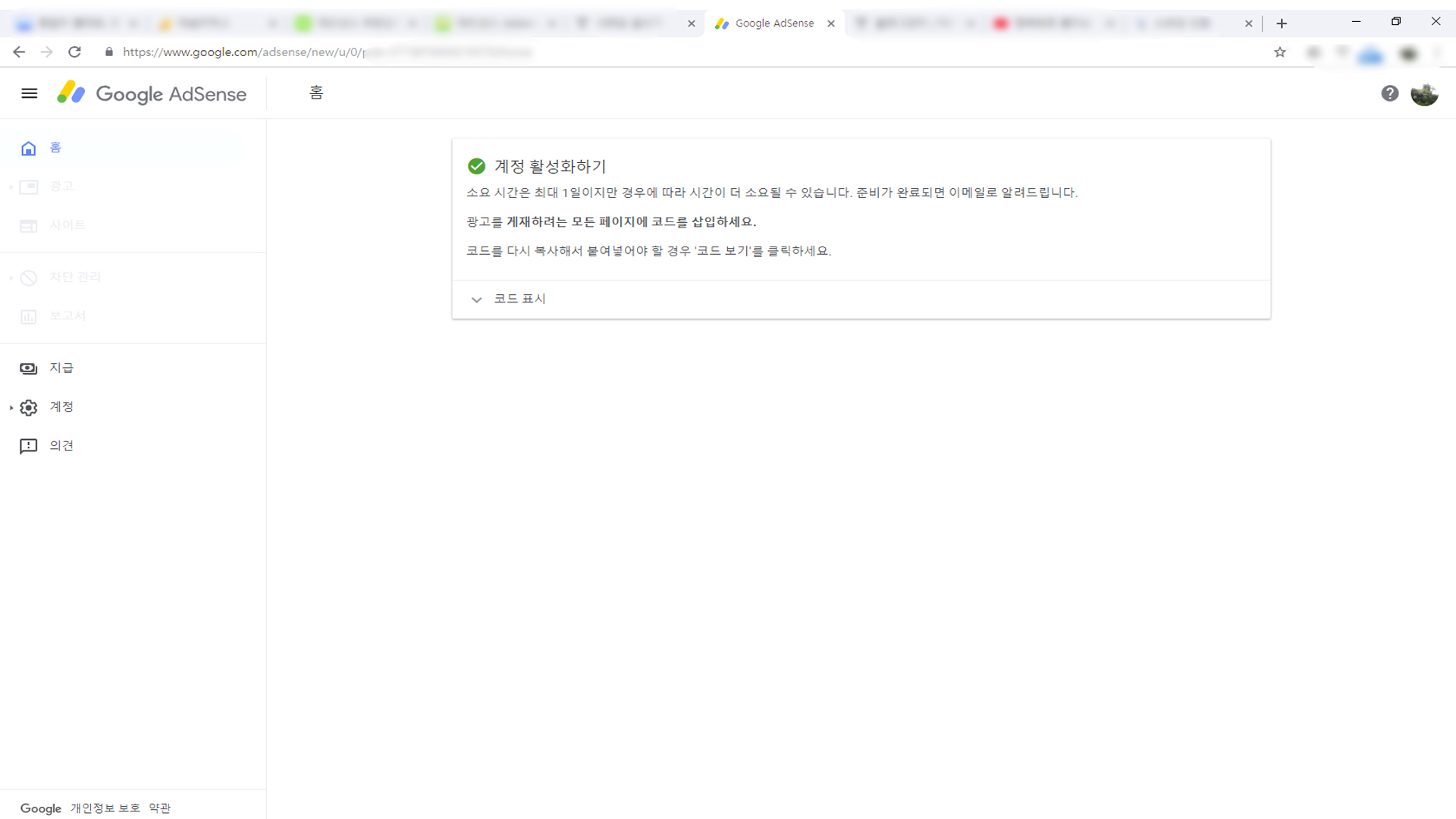Click the 지급 payments icon
The height and width of the screenshot is (819, 1456).
click(x=28, y=369)
